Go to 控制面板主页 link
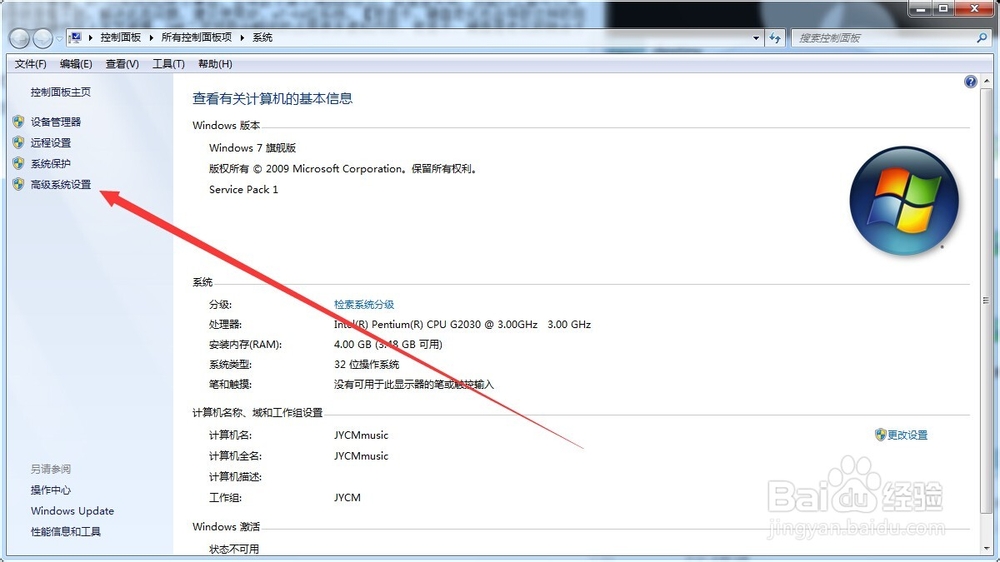This screenshot has width=1000, height=562. click(61, 92)
